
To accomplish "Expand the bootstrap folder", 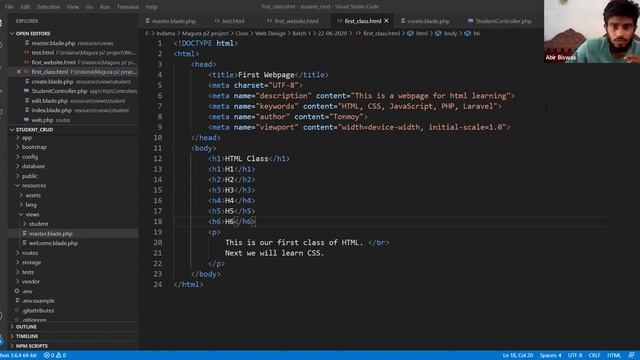I will tap(34, 147).
